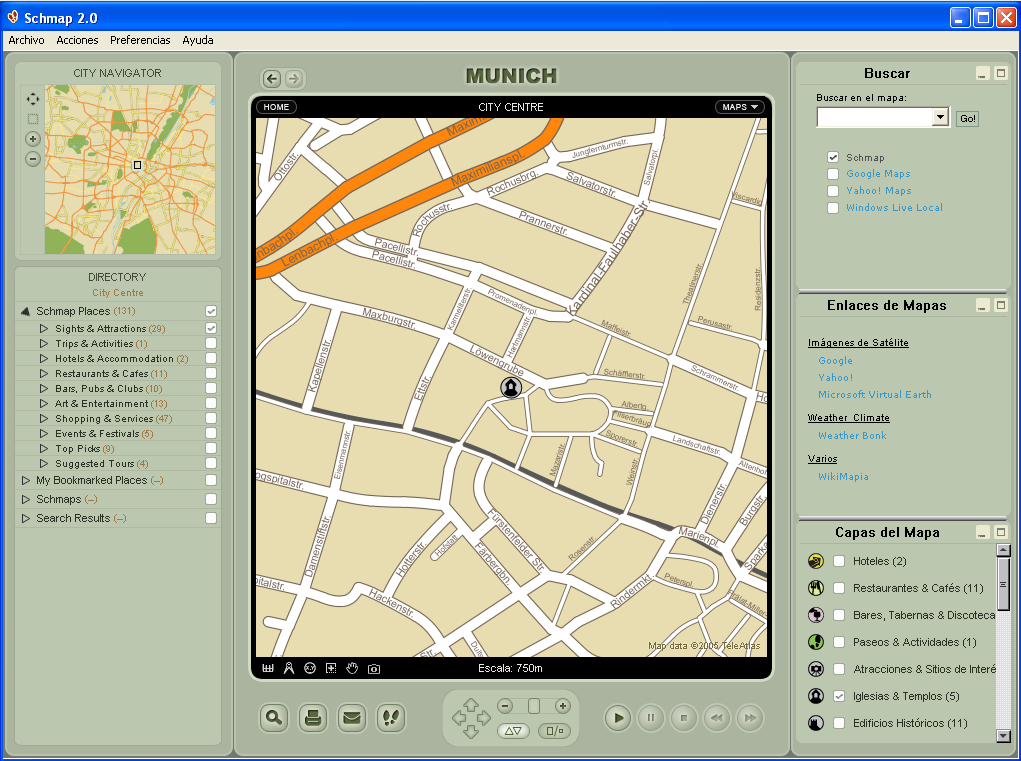Click the printer button below map
1021x761 pixels.
(313, 718)
